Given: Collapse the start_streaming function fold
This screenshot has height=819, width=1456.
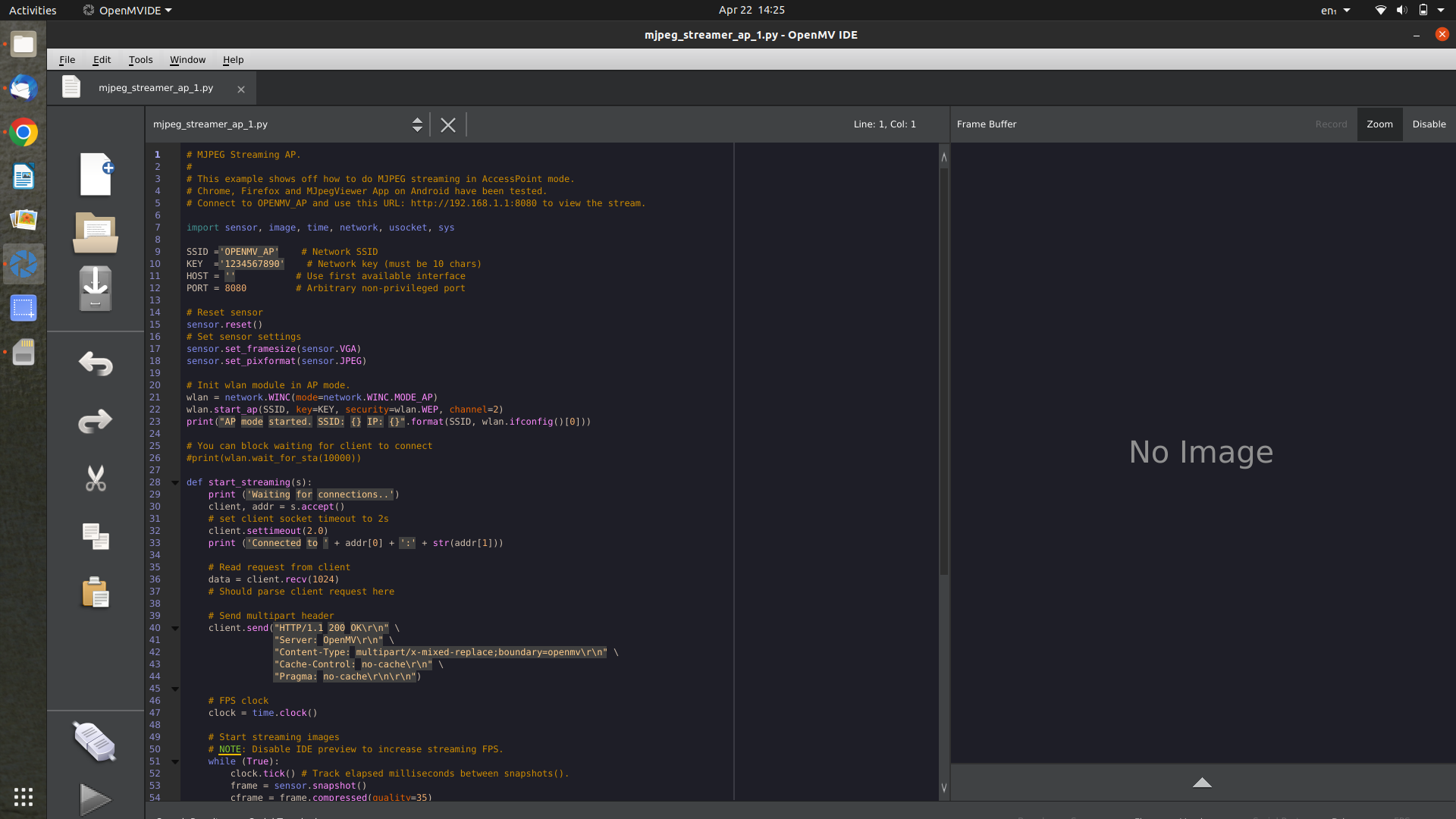Looking at the screenshot, I should click(x=174, y=482).
